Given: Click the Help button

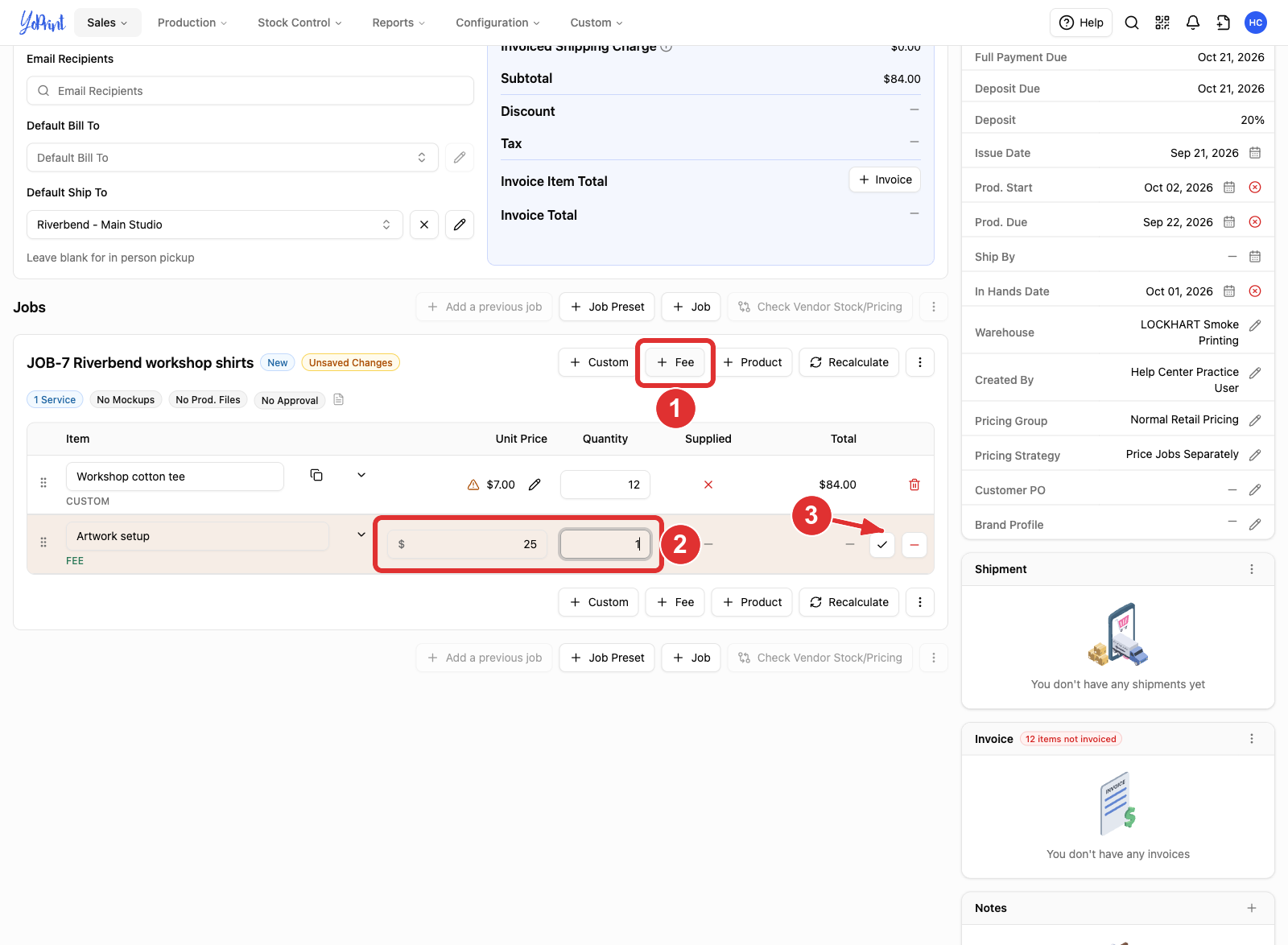Looking at the screenshot, I should click(x=1081, y=23).
